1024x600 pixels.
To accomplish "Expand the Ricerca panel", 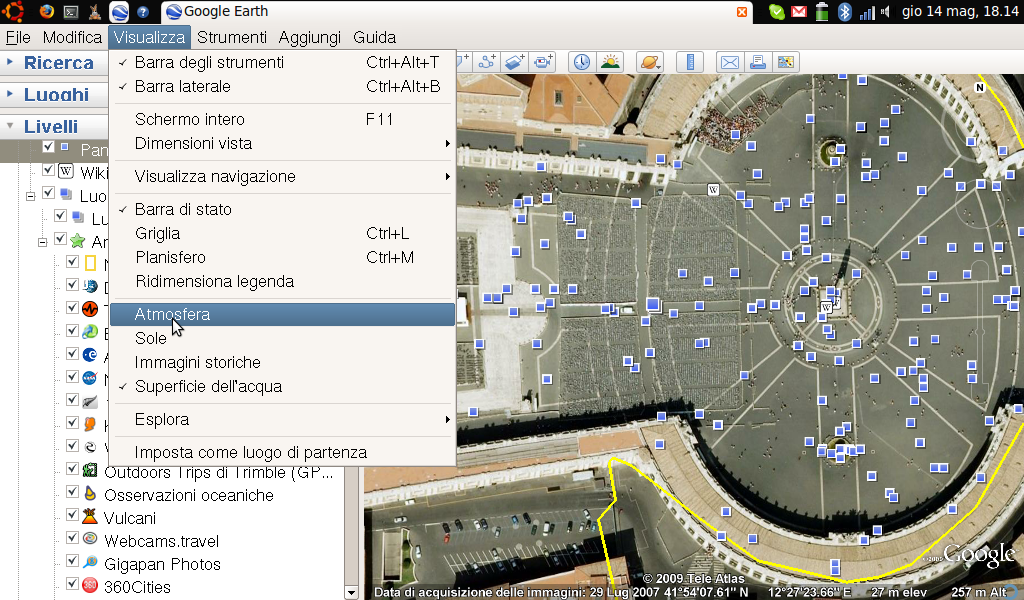I will (10, 62).
